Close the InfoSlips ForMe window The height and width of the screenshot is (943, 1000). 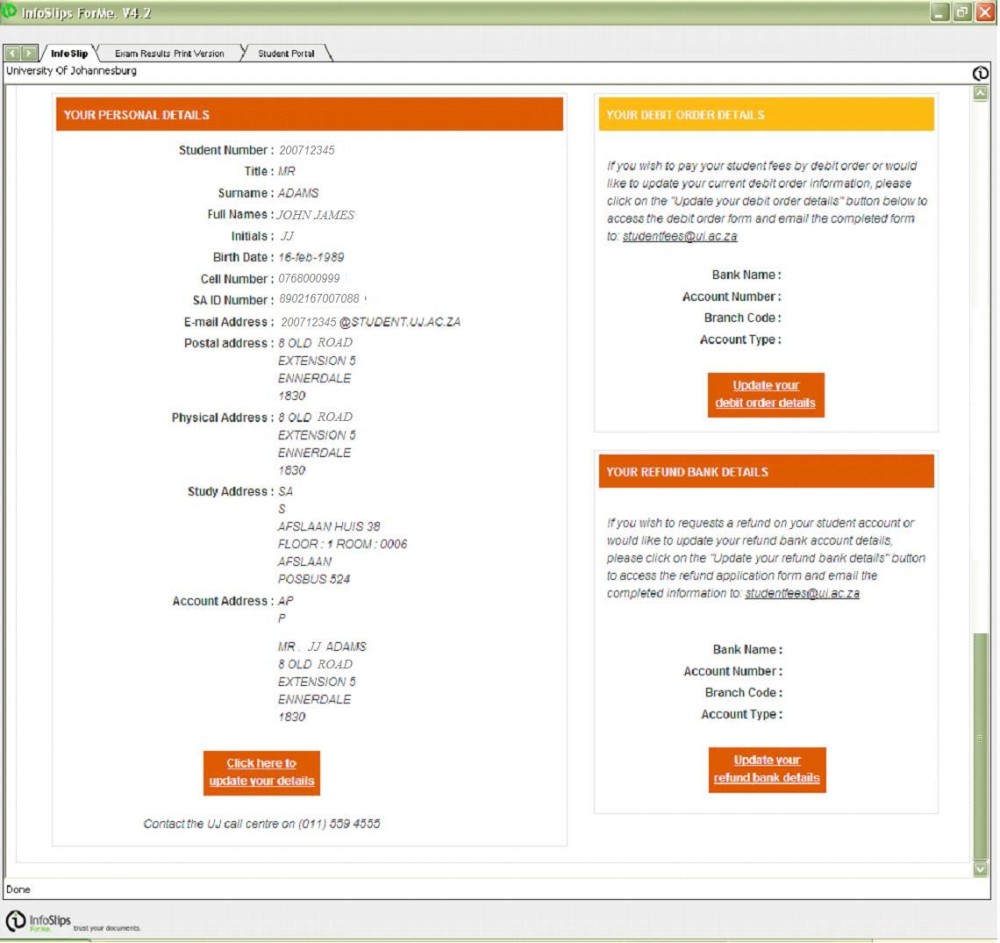(x=984, y=13)
